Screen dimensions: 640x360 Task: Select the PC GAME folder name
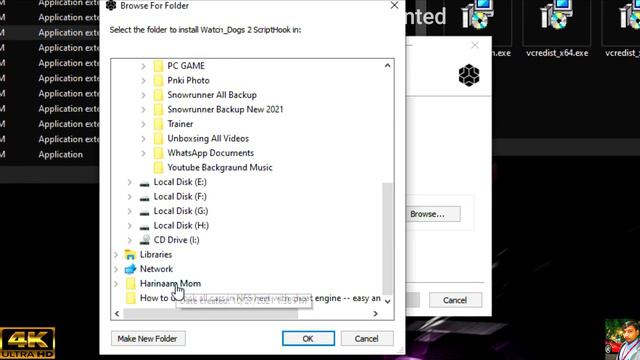pyautogui.click(x=186, y=66)
